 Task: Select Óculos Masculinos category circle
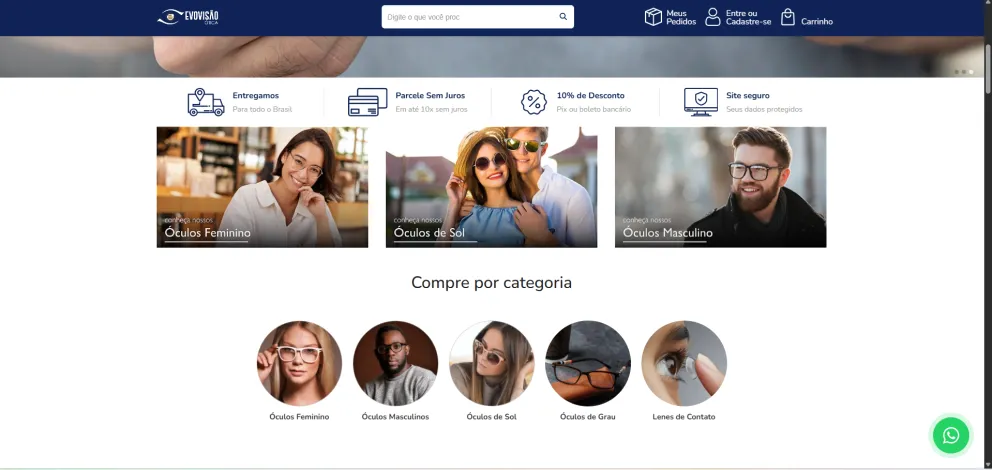[x=395, y=363]
